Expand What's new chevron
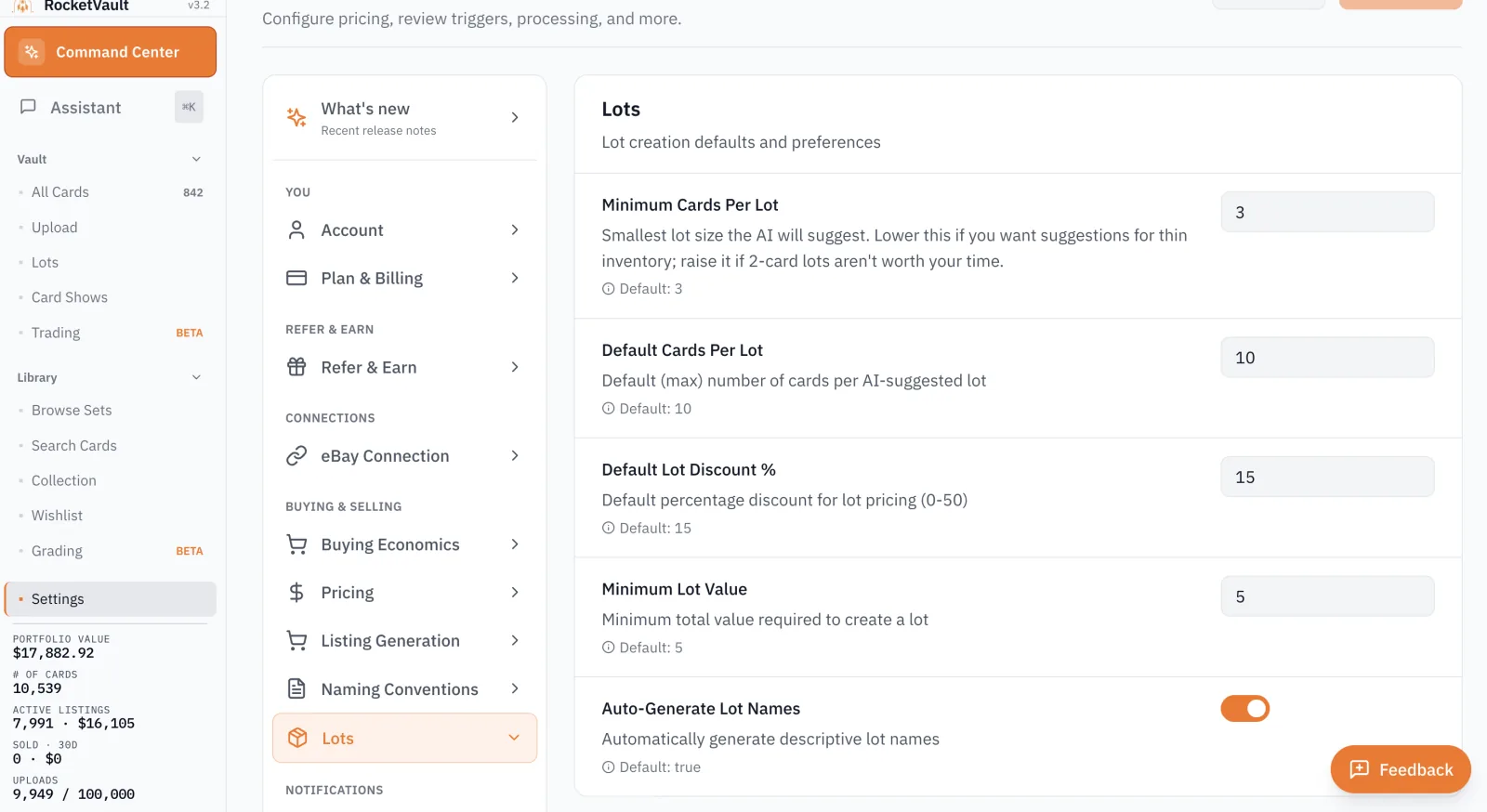The image size is (1487, 812). tap(515, 117)
